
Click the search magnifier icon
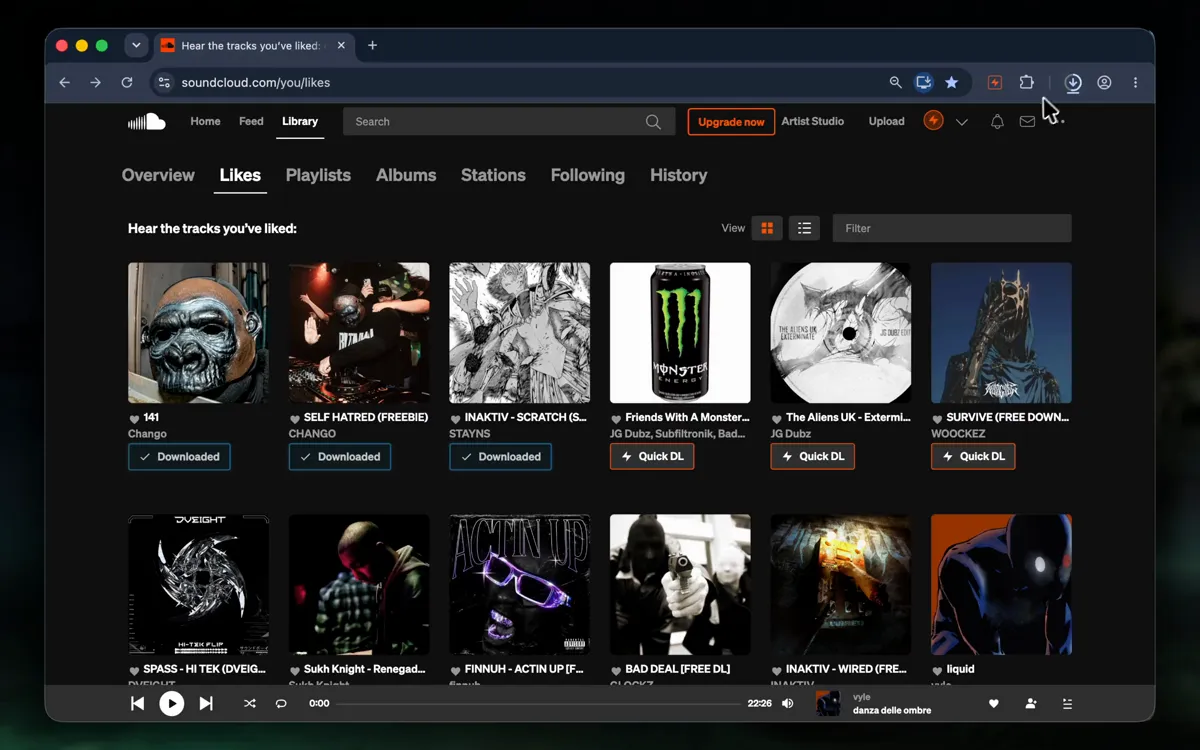point(653,122)
